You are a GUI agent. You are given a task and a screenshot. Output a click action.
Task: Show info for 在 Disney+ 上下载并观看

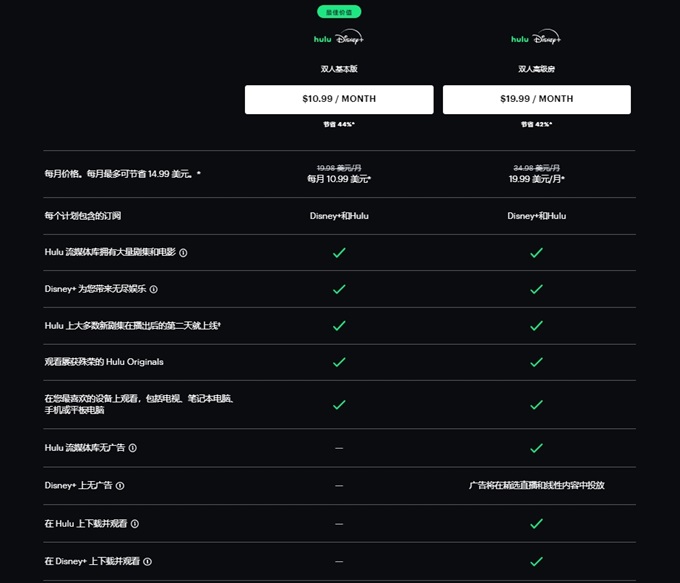[x=148, y=562]
